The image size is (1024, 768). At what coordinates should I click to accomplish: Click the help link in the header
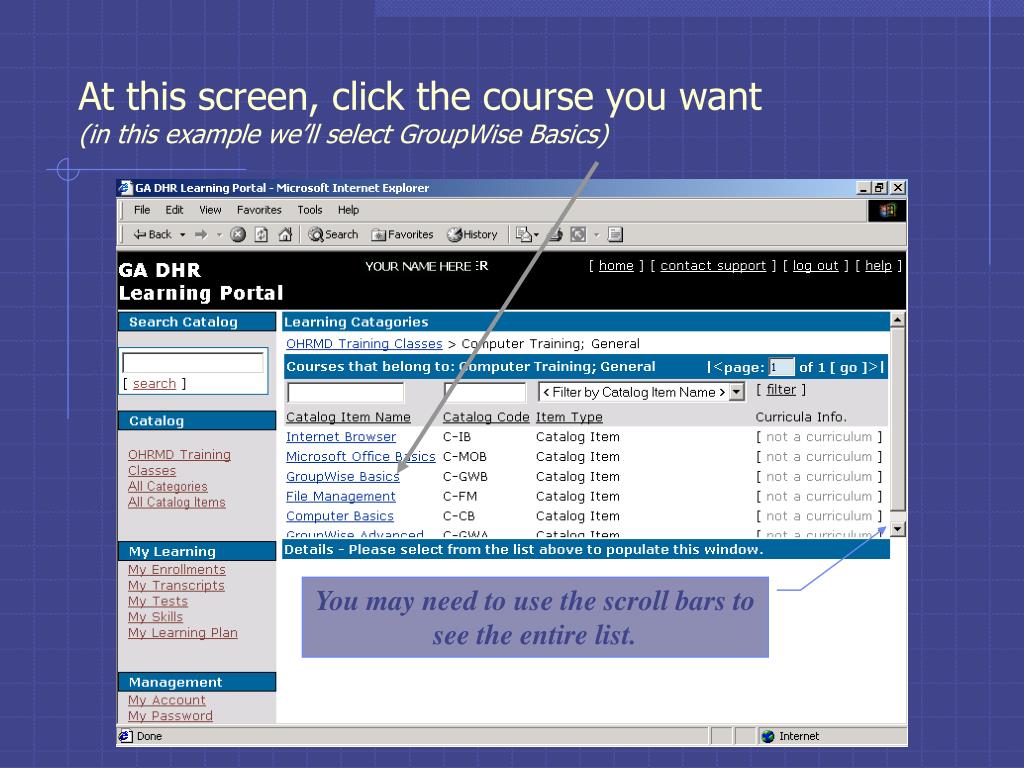click(x=878, y=266)
